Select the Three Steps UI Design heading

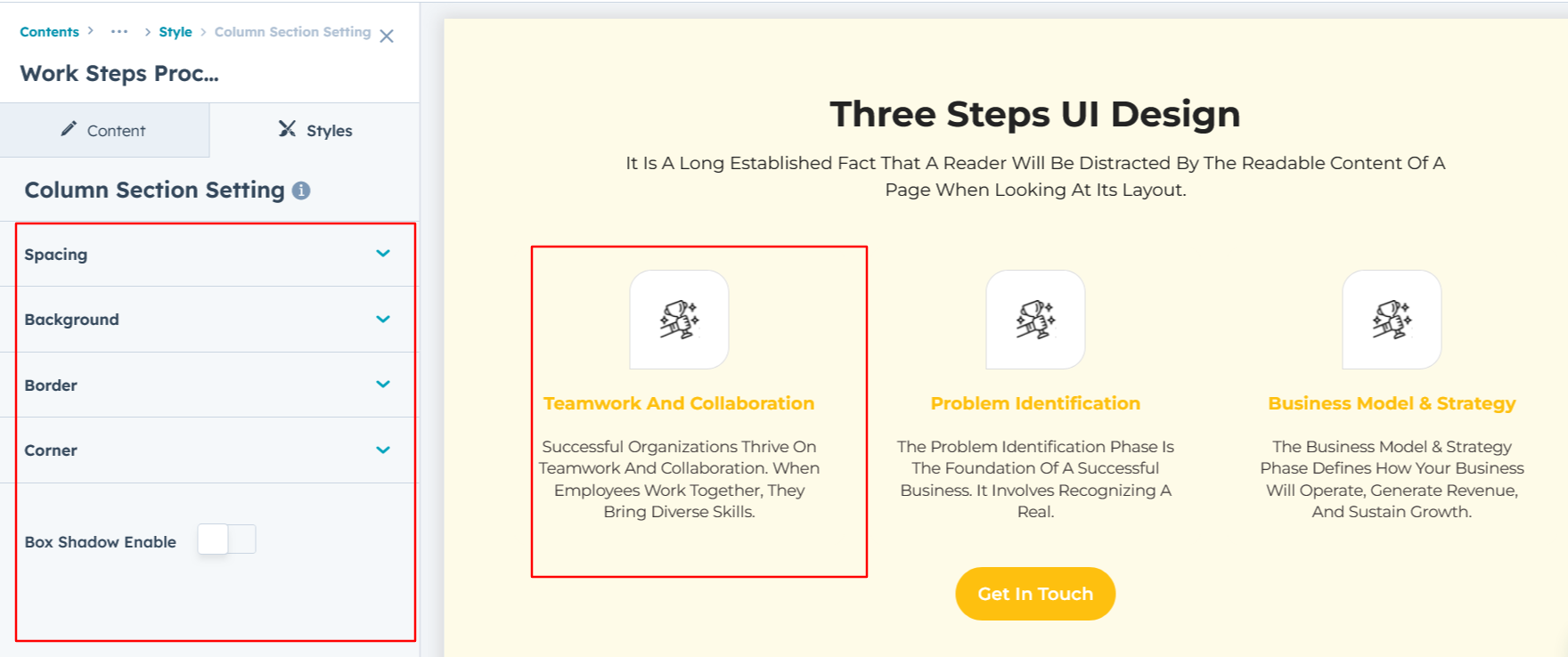[x=1034, y=115]
